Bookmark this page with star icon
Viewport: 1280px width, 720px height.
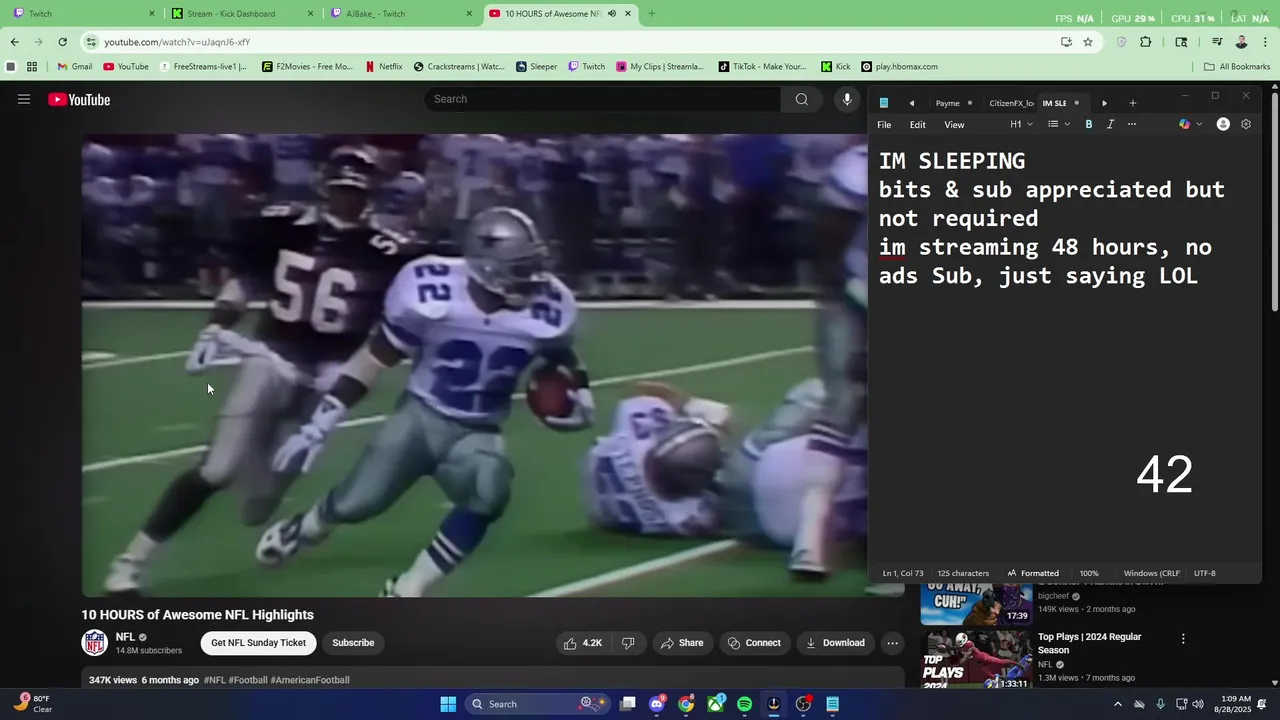pos(1088,42)
